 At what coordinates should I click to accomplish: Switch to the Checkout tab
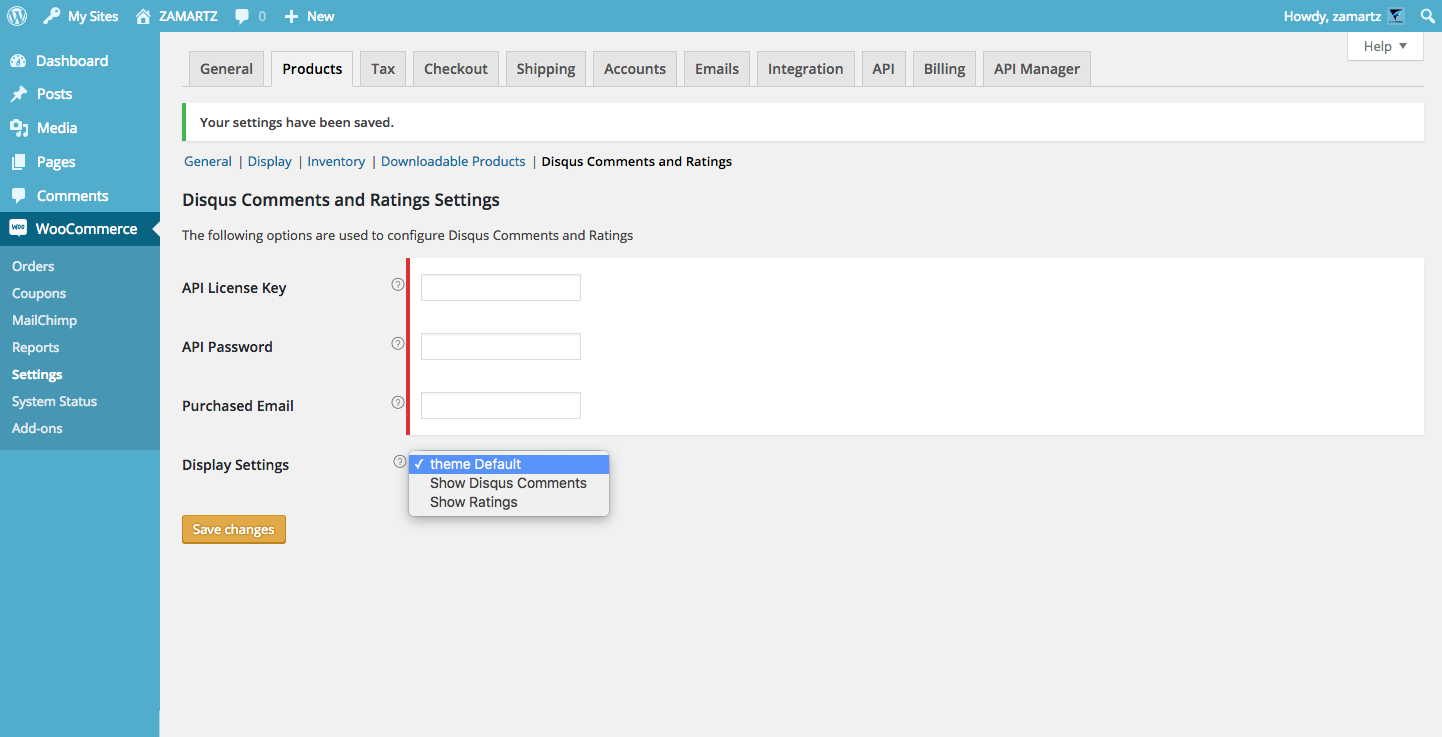(456, 69)
